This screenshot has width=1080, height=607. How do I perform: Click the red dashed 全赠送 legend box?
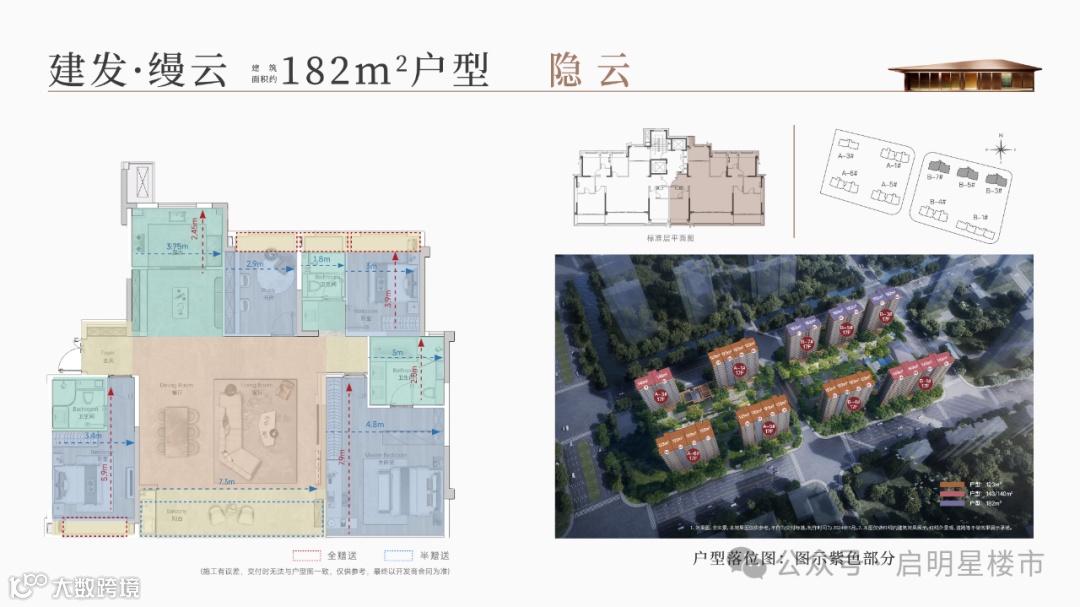[x=307, y=555]
